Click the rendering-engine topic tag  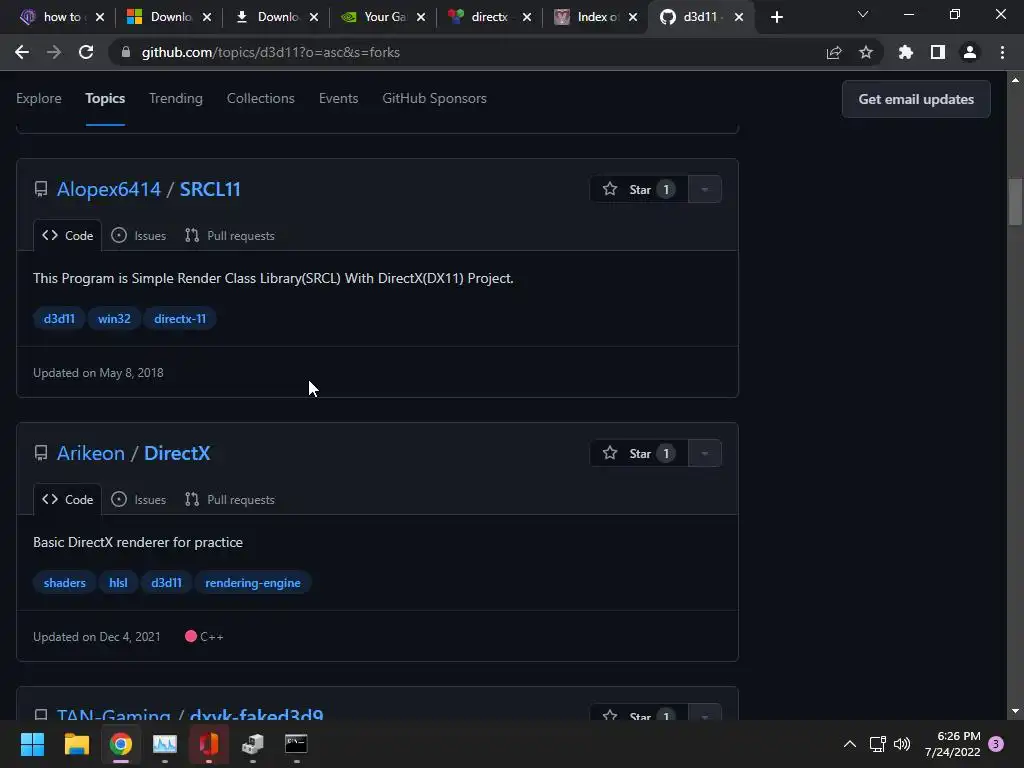coord(253,583)
